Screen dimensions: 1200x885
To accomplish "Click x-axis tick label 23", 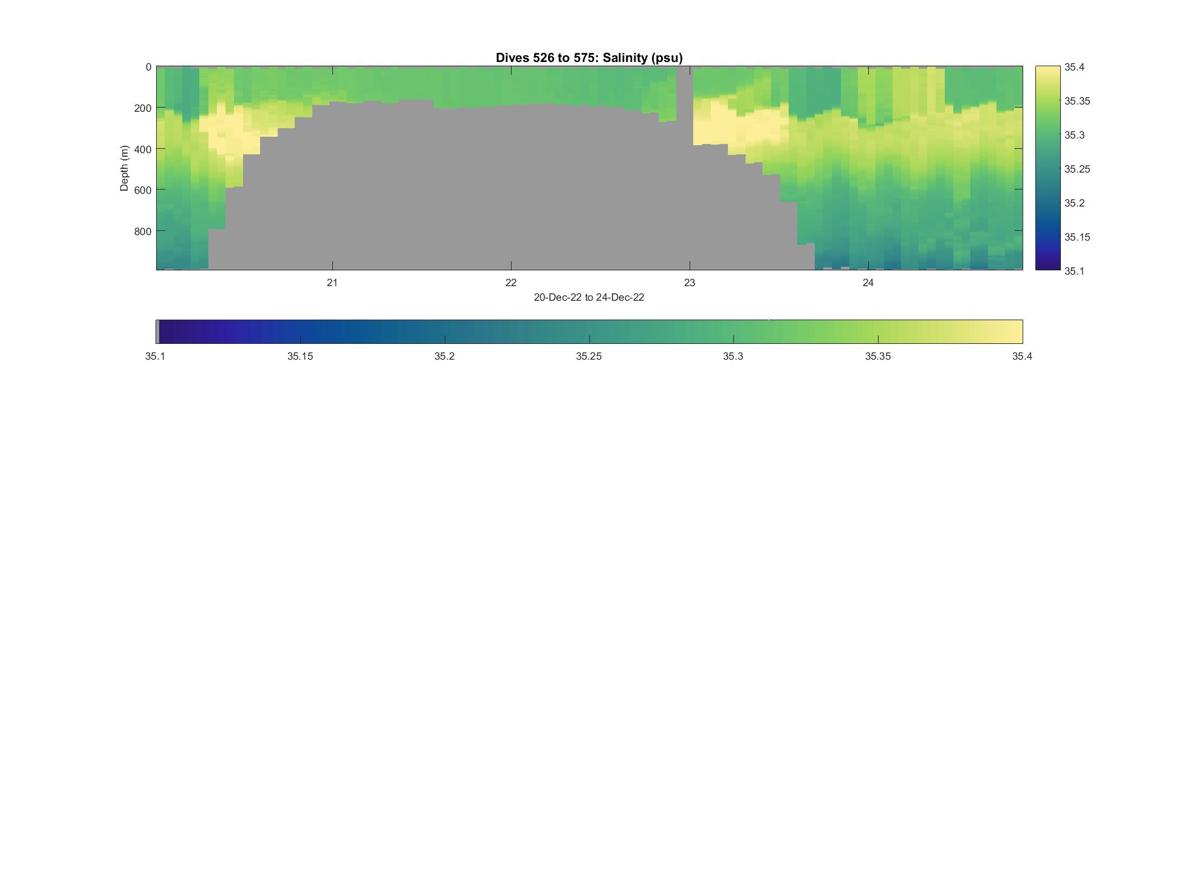I will click(689, 283).
